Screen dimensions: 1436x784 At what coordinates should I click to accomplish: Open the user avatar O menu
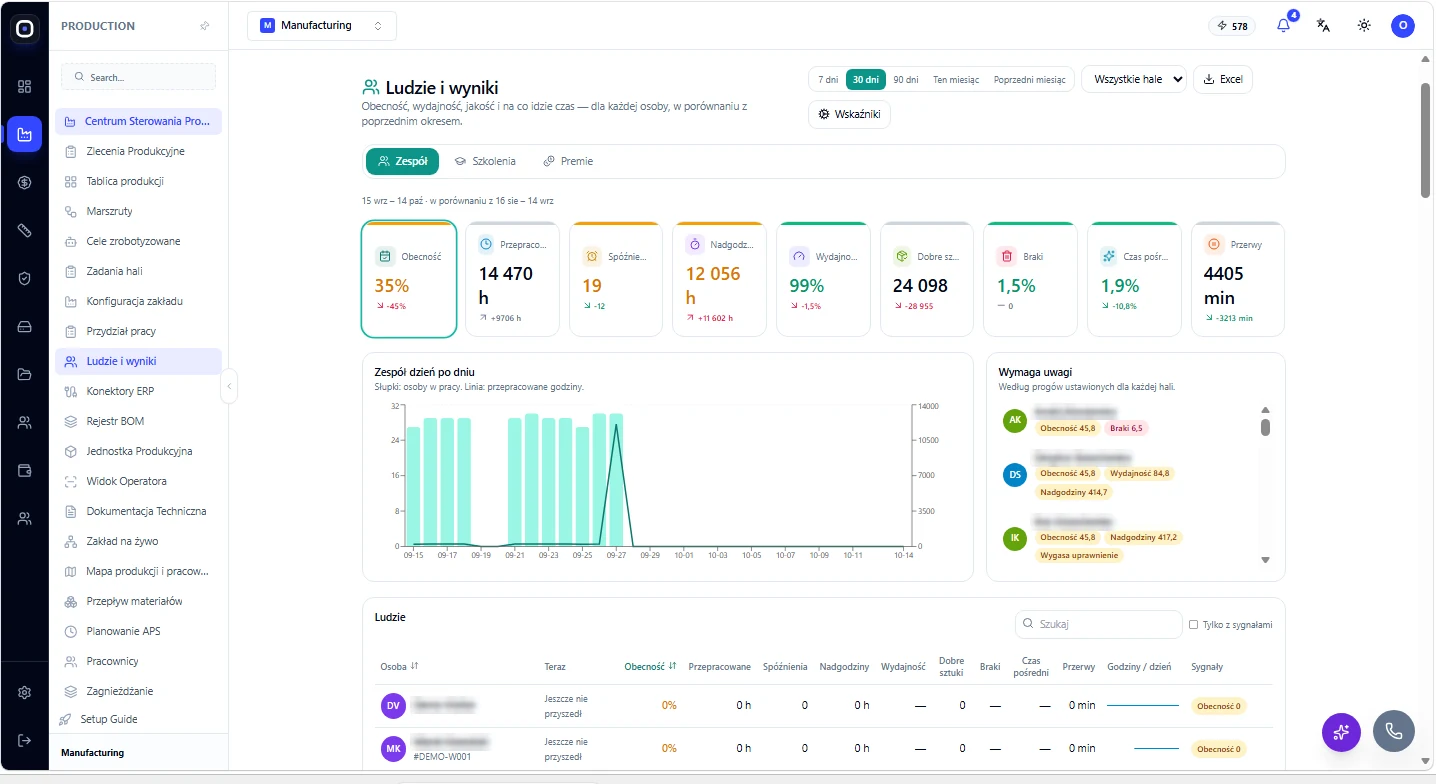(x=1403, y=26)
